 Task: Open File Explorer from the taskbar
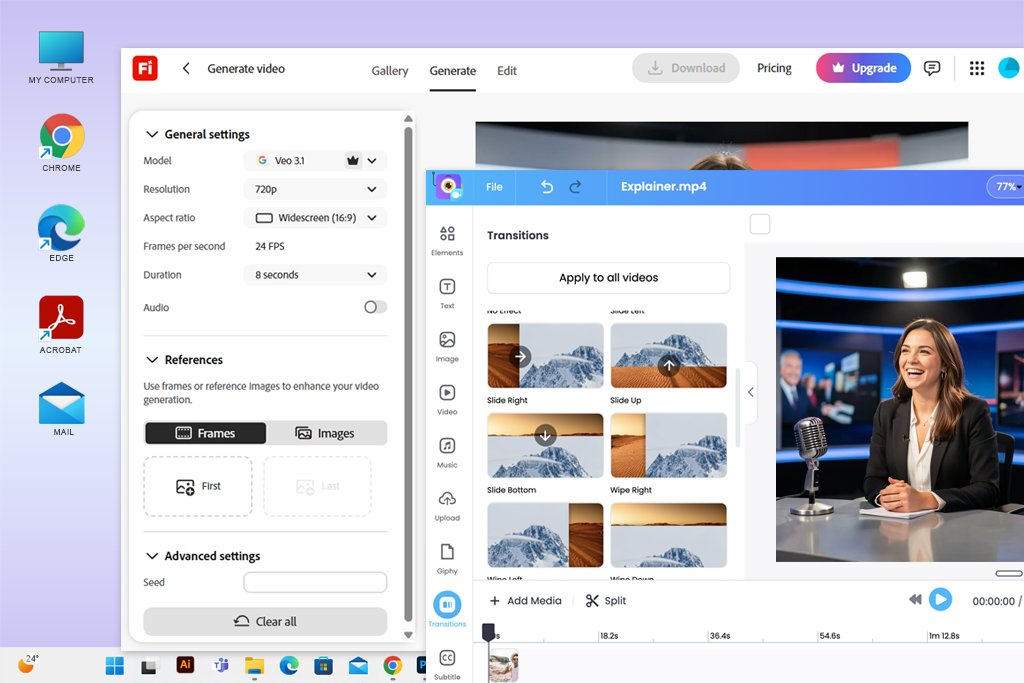tap(254, 665)
